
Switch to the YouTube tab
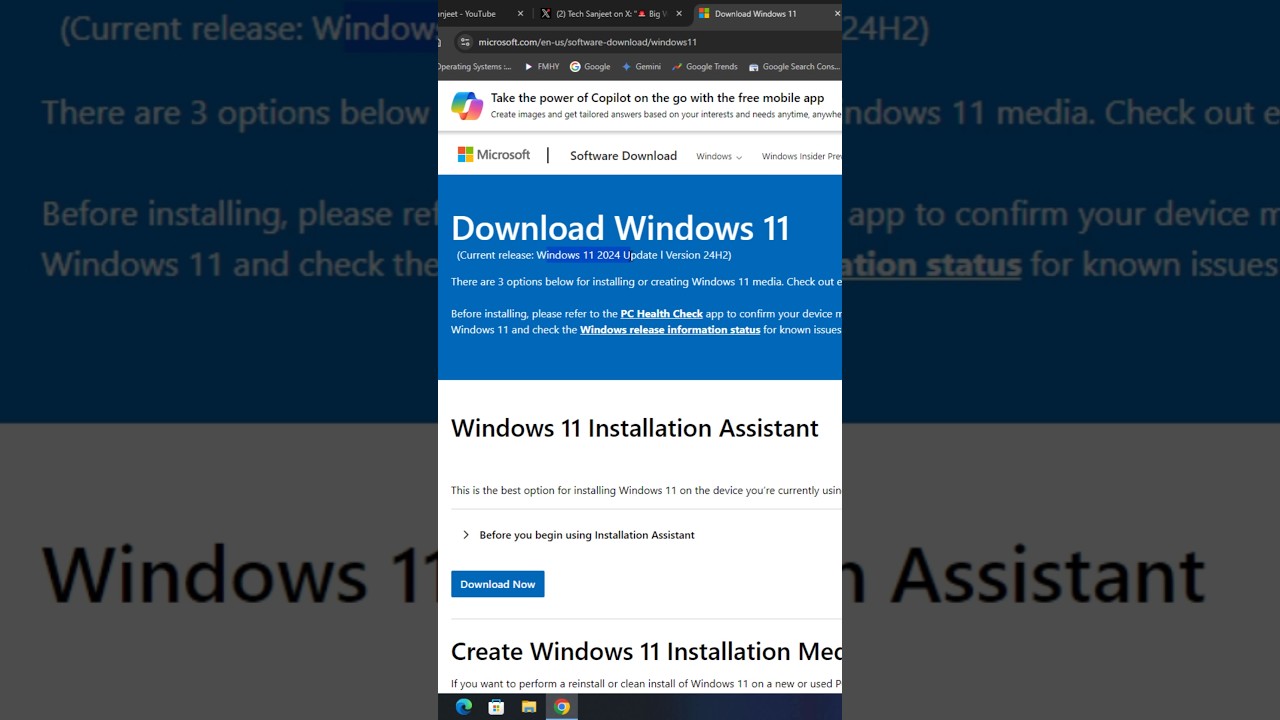pyautogui.click(x=474, y=14)
